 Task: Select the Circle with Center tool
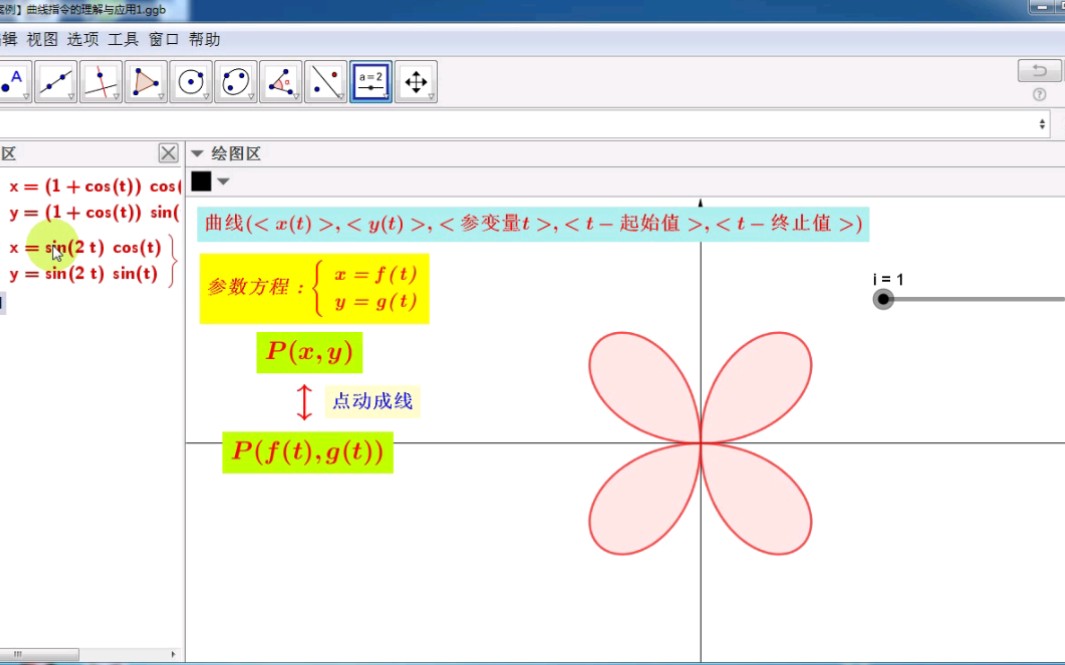(x=191, y=80)
